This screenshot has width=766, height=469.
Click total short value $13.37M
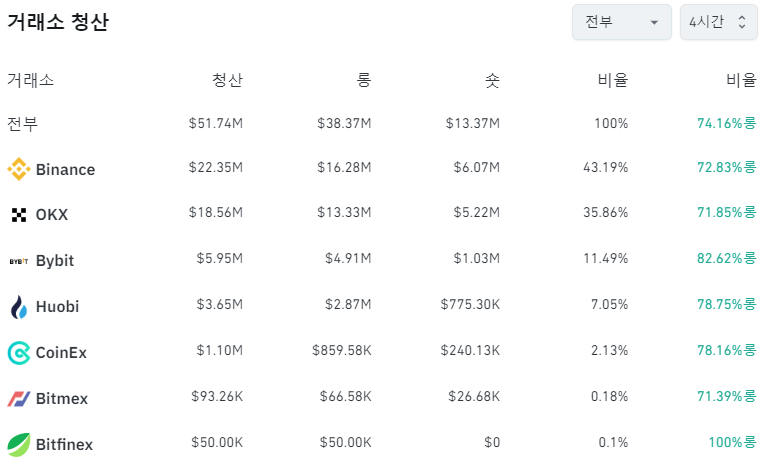(x=472, y=123)
